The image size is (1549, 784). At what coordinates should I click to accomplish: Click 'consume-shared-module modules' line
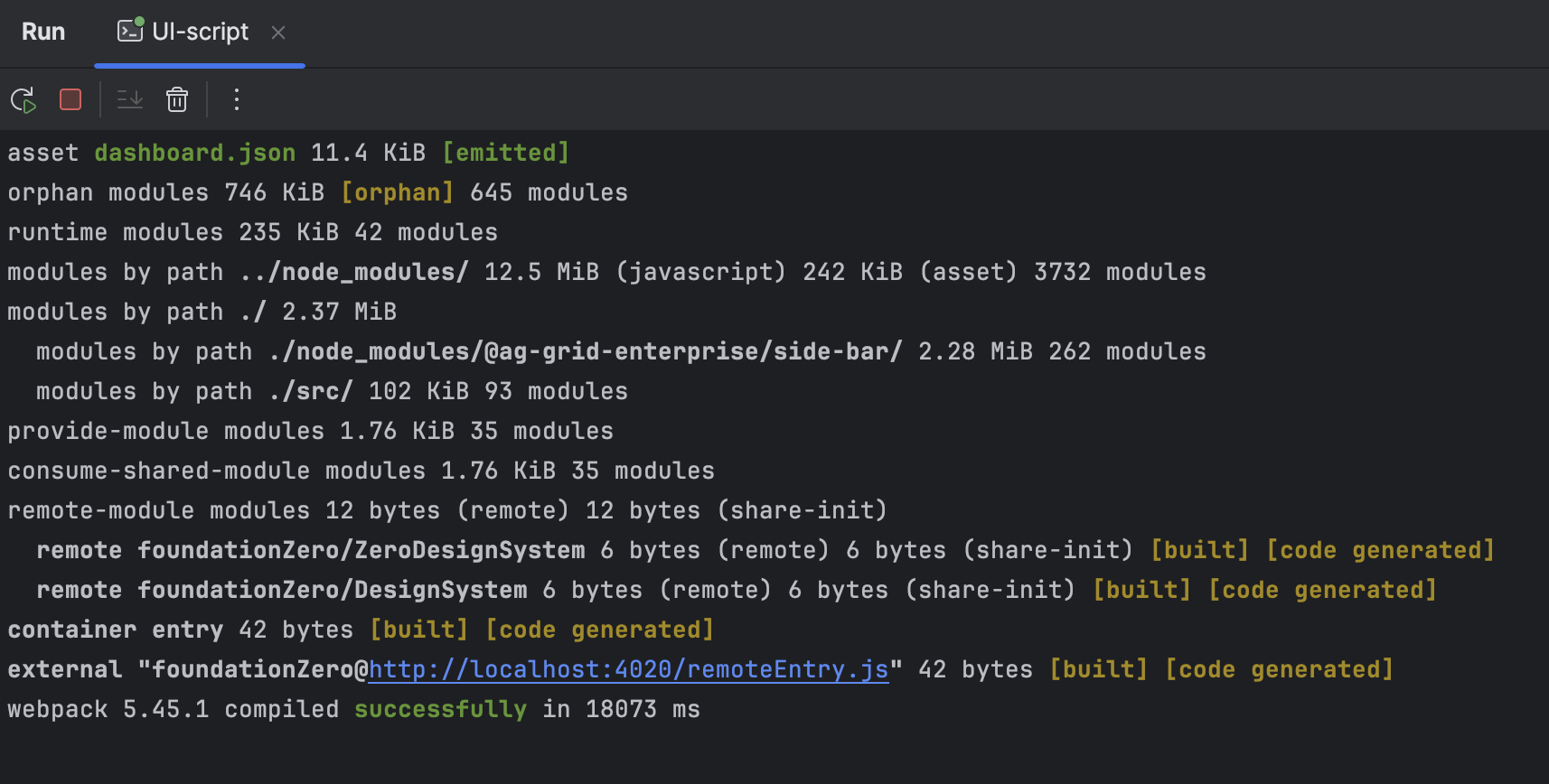pyautogui.click(x=361, y=471)
